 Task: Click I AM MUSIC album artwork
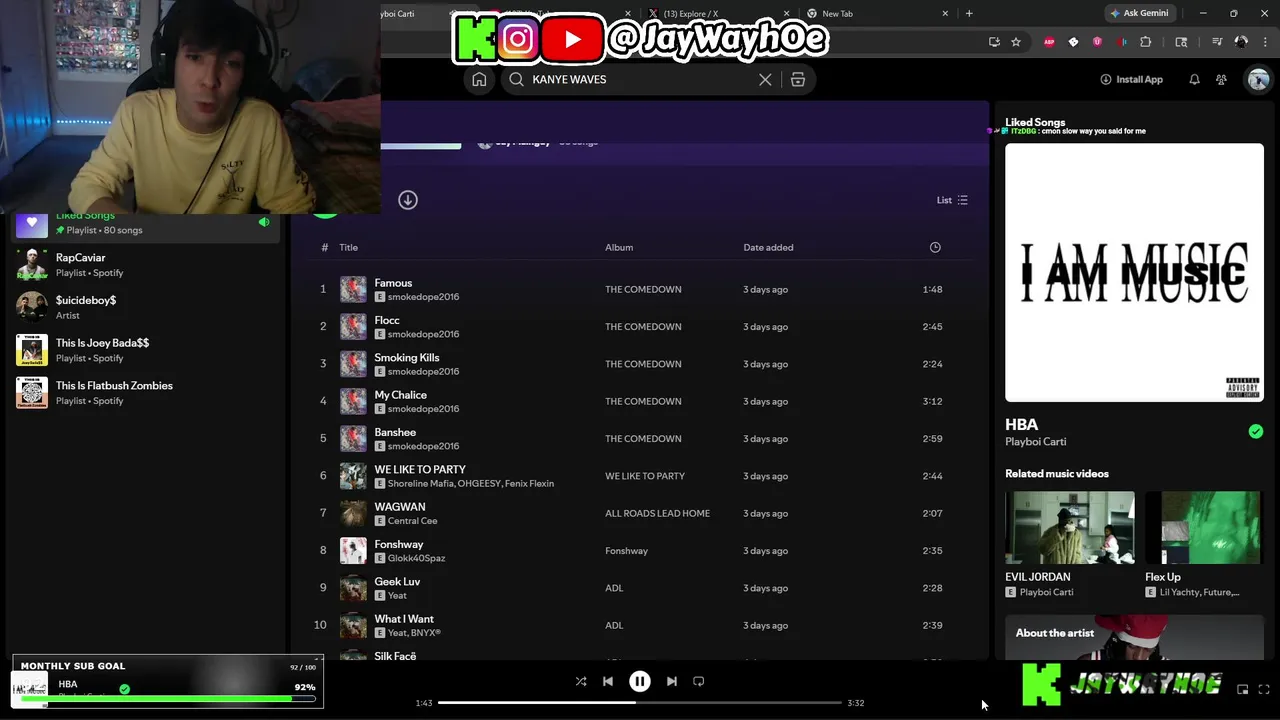pyautogui.click(x=1134, y=272)
